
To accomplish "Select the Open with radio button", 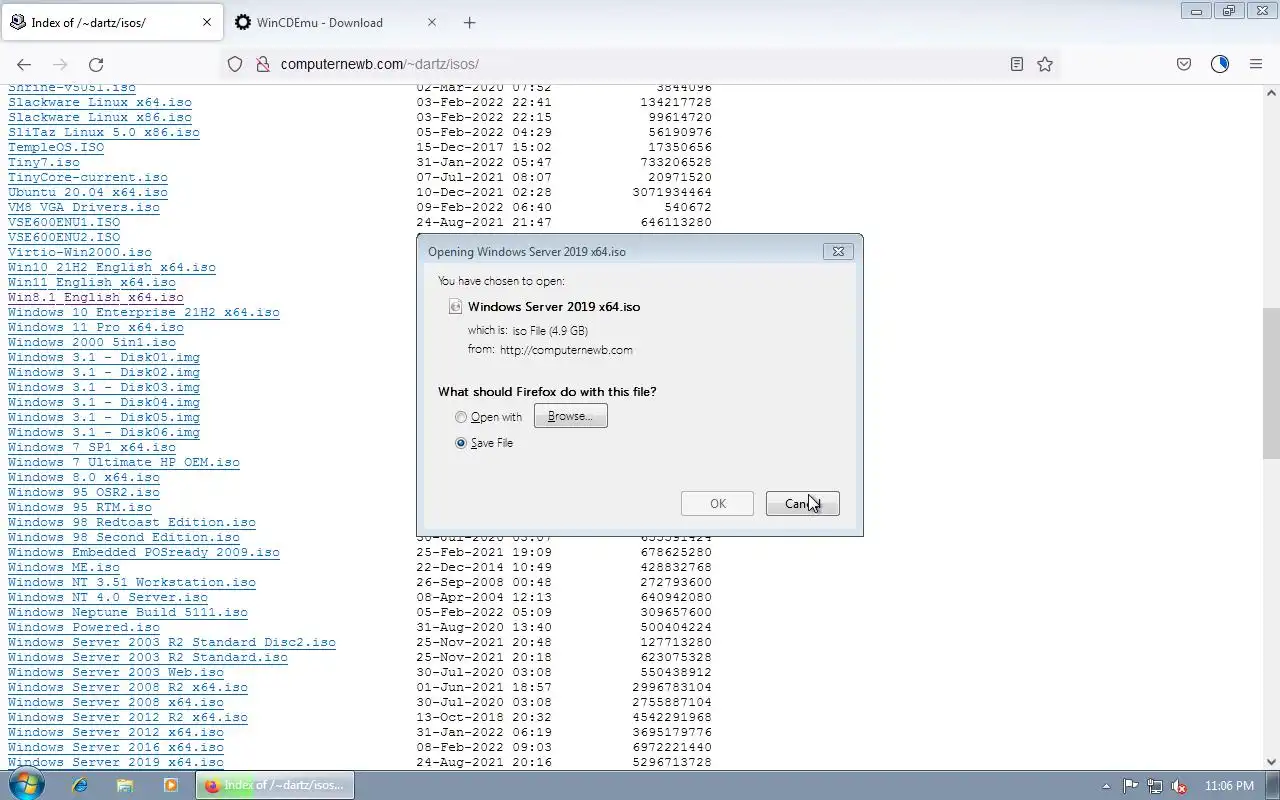I will (461, 417).
